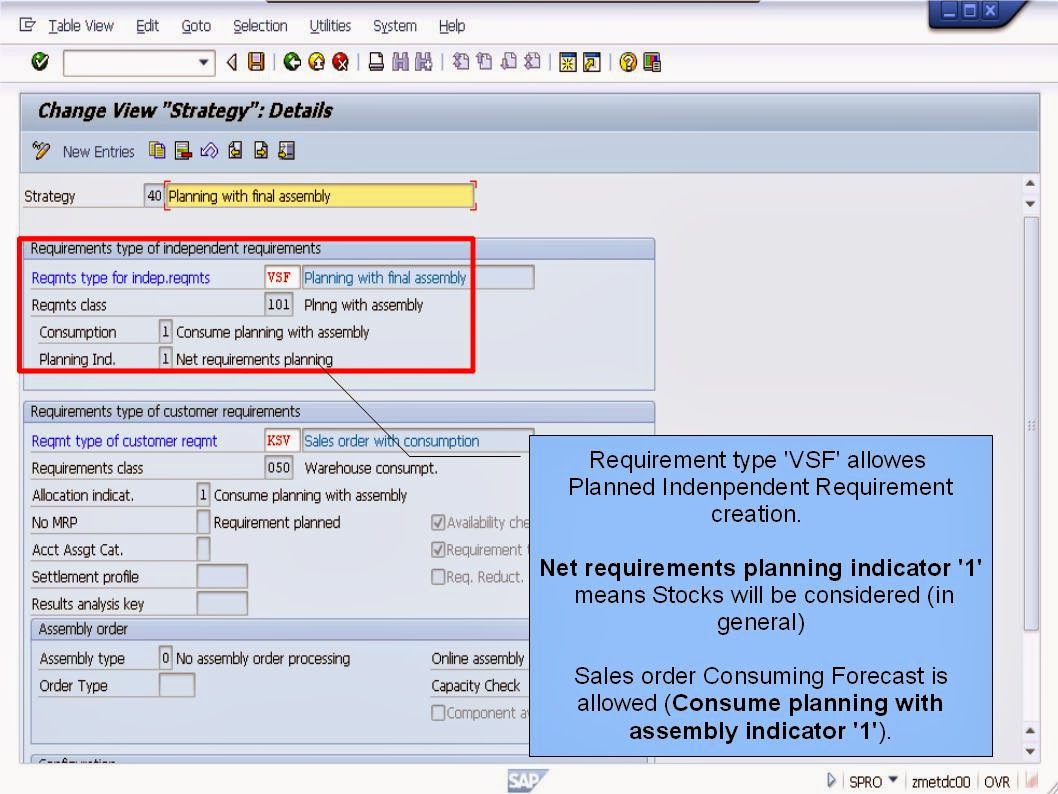Image resolution: width=1058 pixels, height=794 pixels.
Task: Open the Goto menu
Action: click(x=196, y=26)
